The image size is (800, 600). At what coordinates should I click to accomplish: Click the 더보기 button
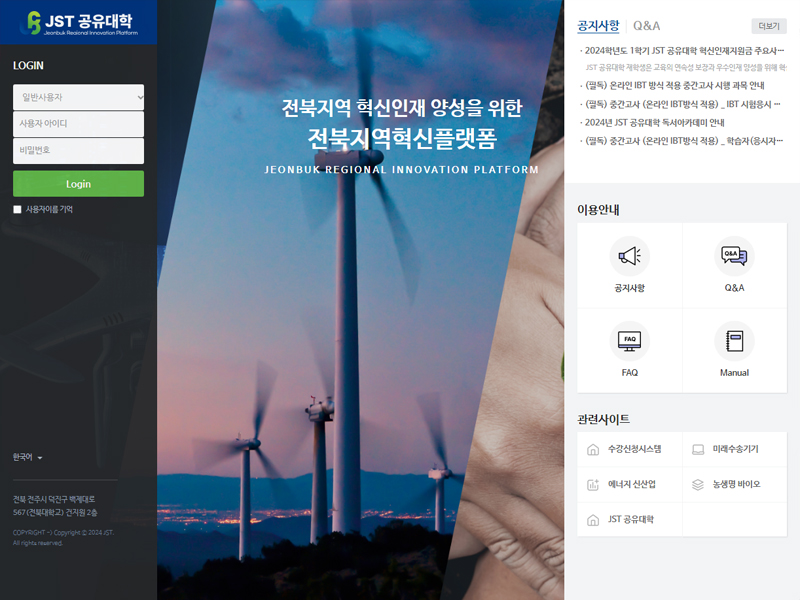coord(769,26)
